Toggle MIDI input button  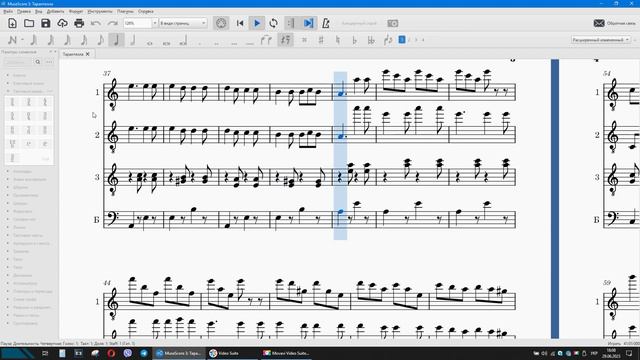tap(221, 23)
